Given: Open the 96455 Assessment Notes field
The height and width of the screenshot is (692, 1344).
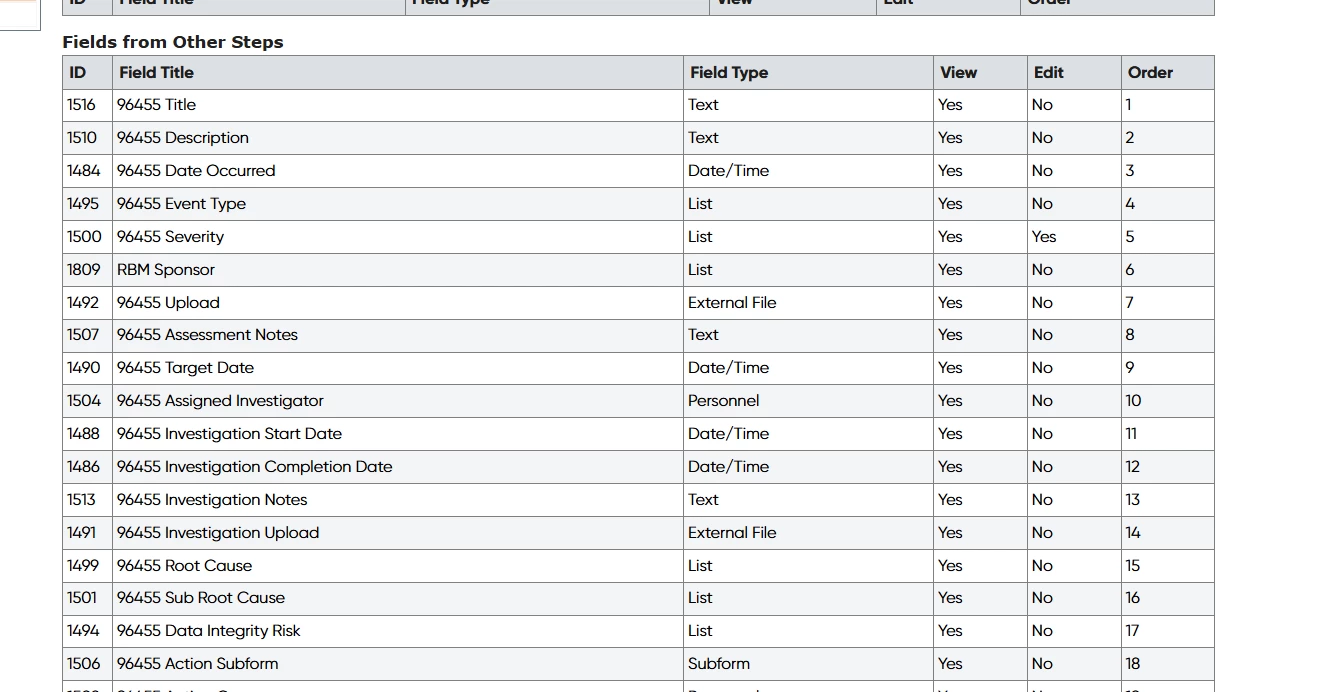Looking at the screenshot, I should 207,335.
